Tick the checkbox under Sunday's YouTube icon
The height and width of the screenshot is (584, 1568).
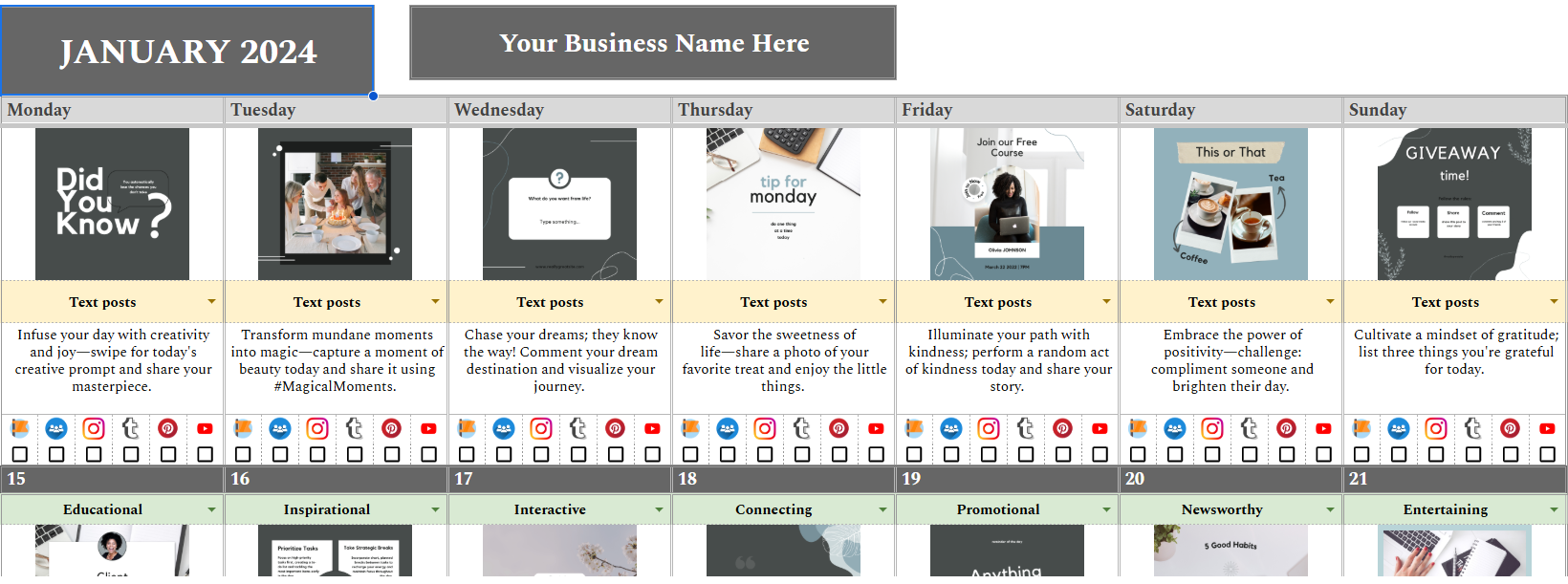[x=1548, y=454]
